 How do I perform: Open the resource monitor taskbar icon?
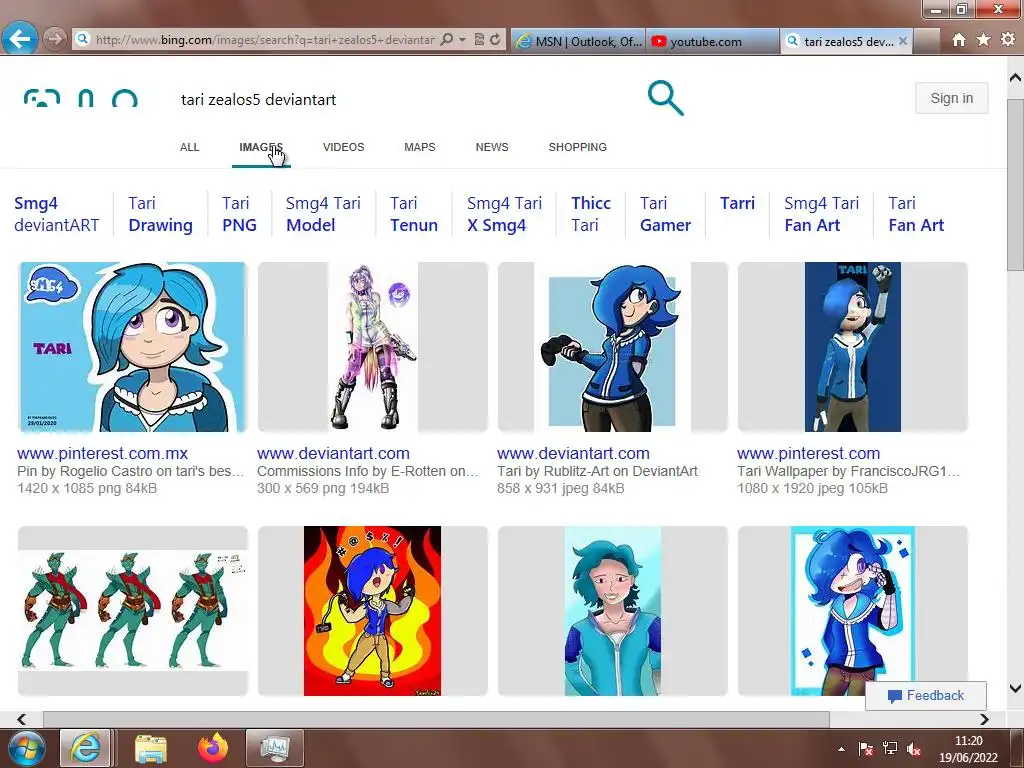point(274,748)
